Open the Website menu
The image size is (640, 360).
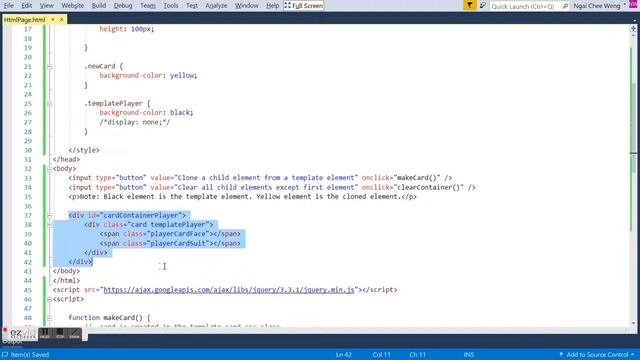click(x=73, y=5)
